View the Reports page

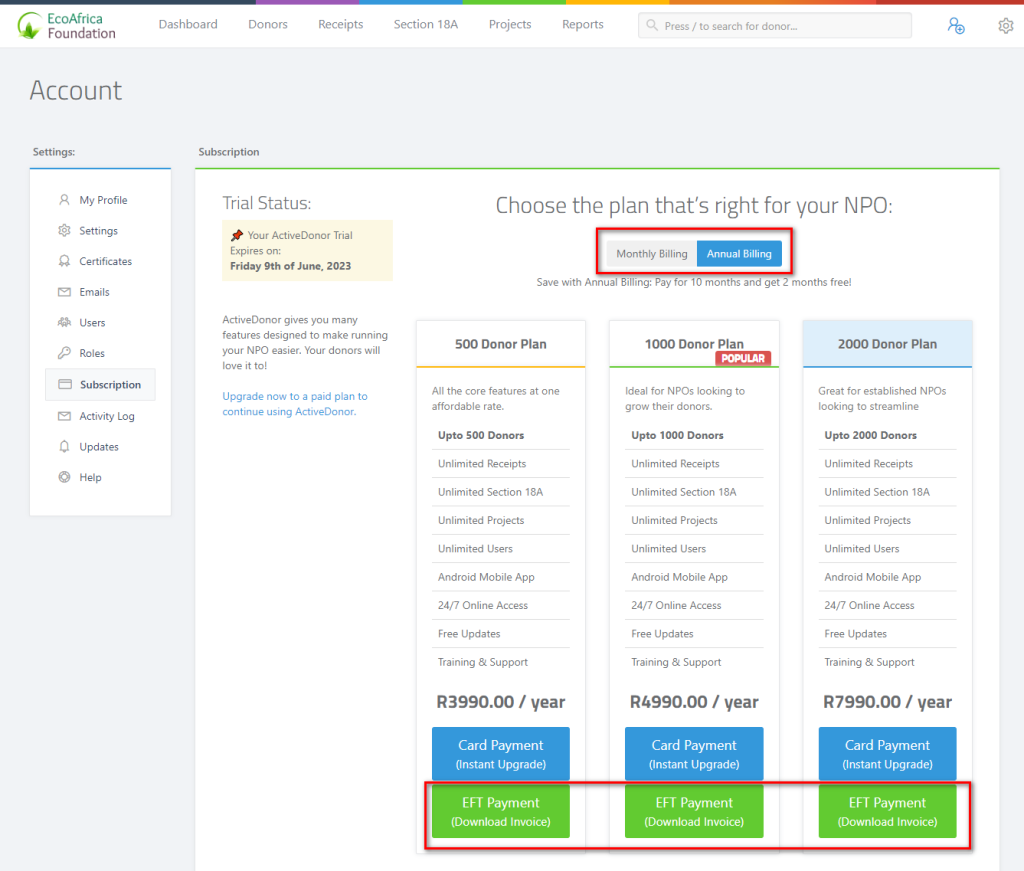583,24
